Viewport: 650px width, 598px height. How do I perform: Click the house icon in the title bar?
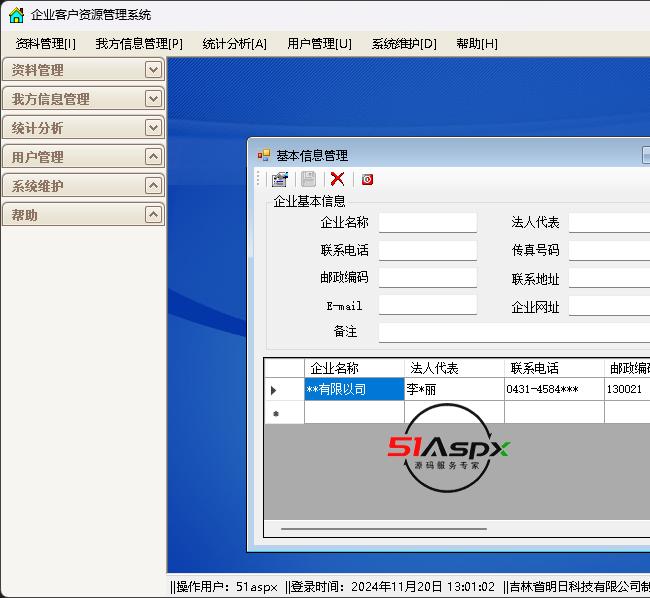17,15
